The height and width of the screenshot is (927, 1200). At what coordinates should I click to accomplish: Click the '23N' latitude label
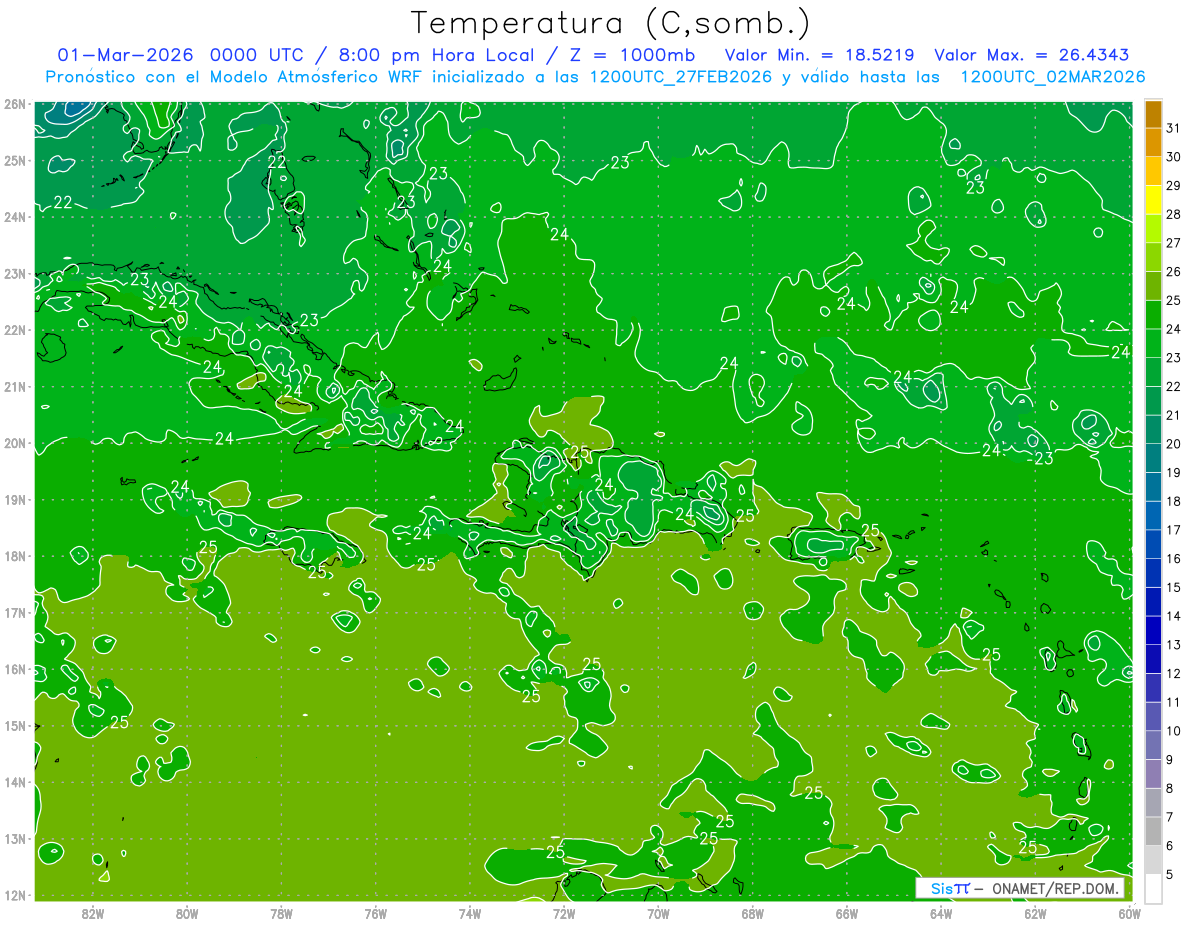tap(14, 273)
